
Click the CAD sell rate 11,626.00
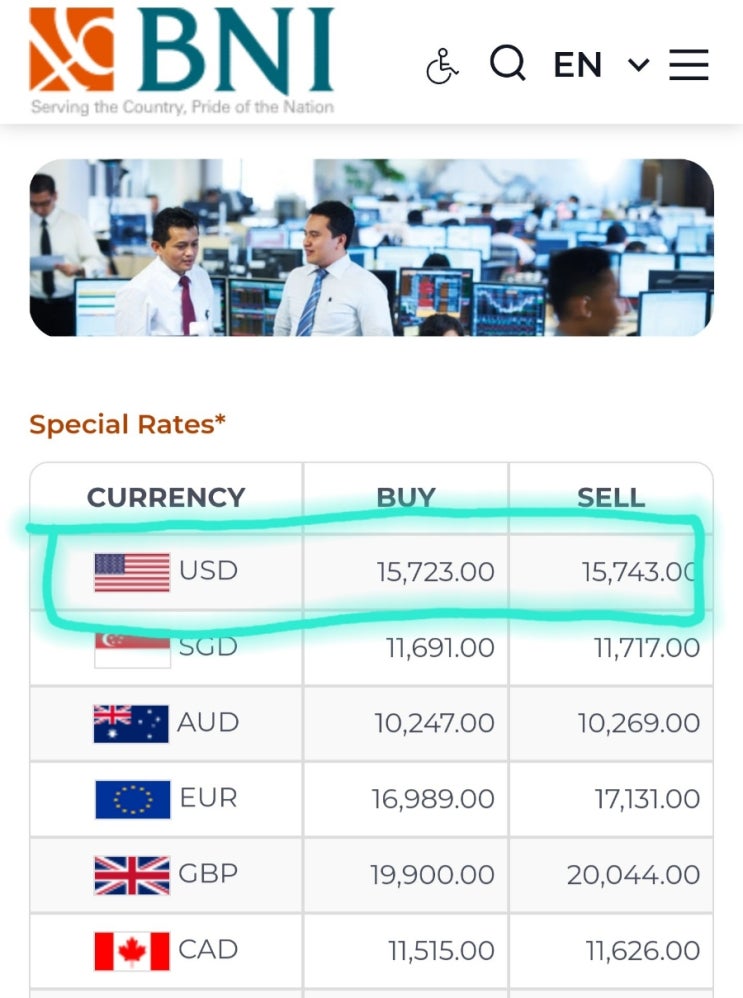point(643,951)
